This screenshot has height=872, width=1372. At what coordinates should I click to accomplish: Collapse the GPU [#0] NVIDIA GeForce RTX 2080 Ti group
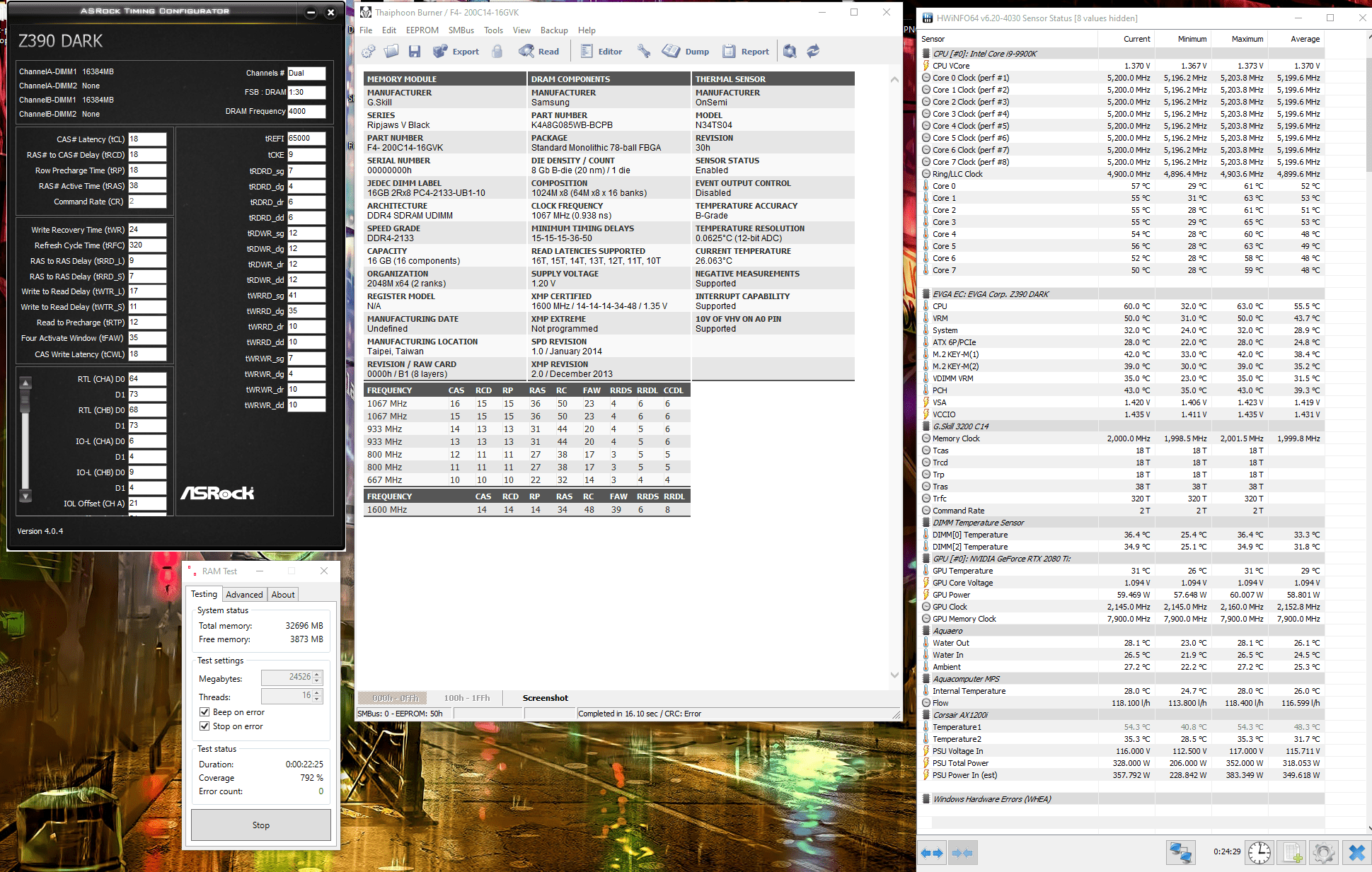click(x=926, y=559)
